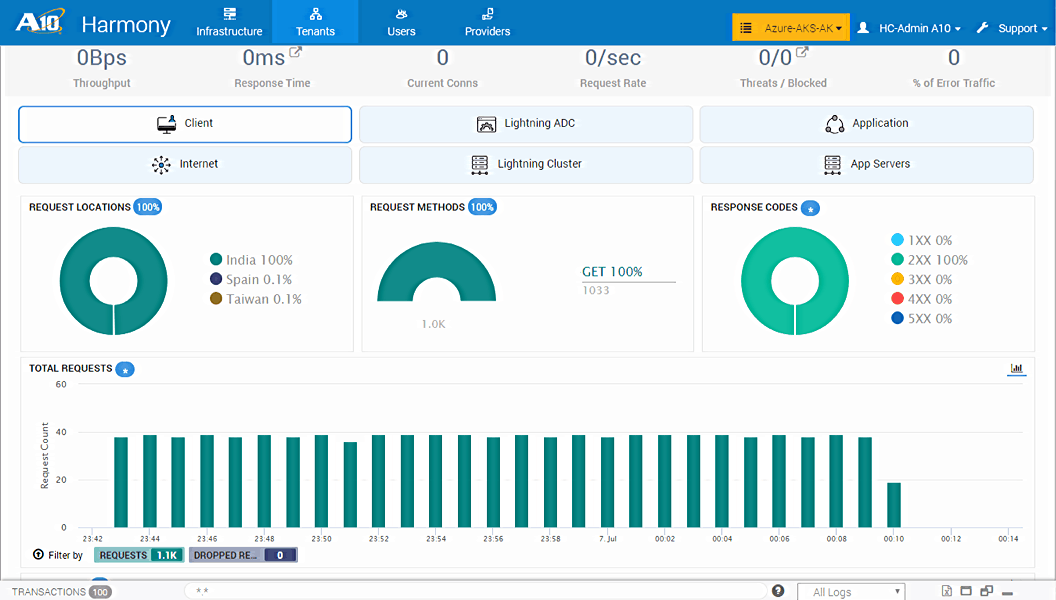The height and width of the screenshot is (600, 1056).
Task: Toggle the DROPPED RE... 0 filter
Action: (242, 555)
